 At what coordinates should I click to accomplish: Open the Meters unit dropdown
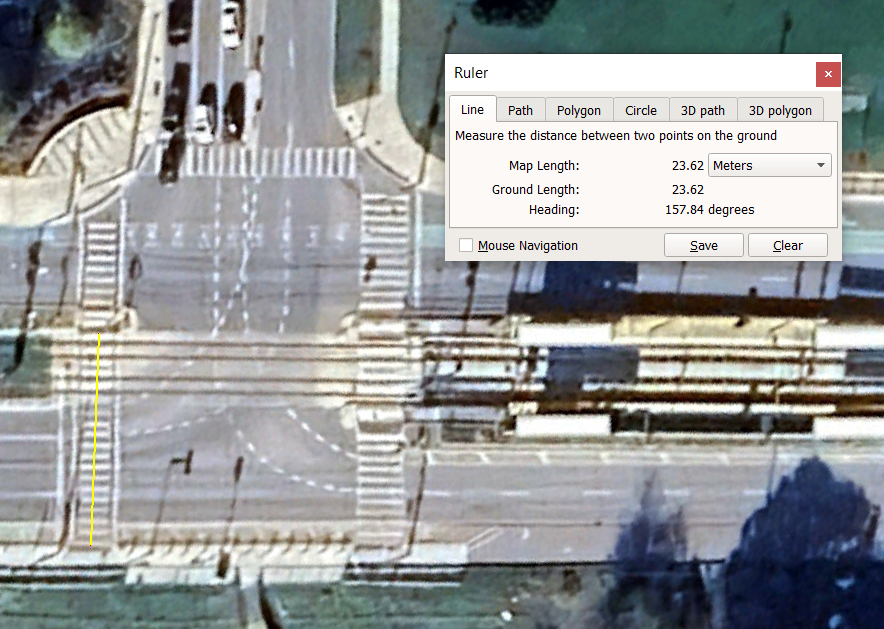tap(769, 165)
